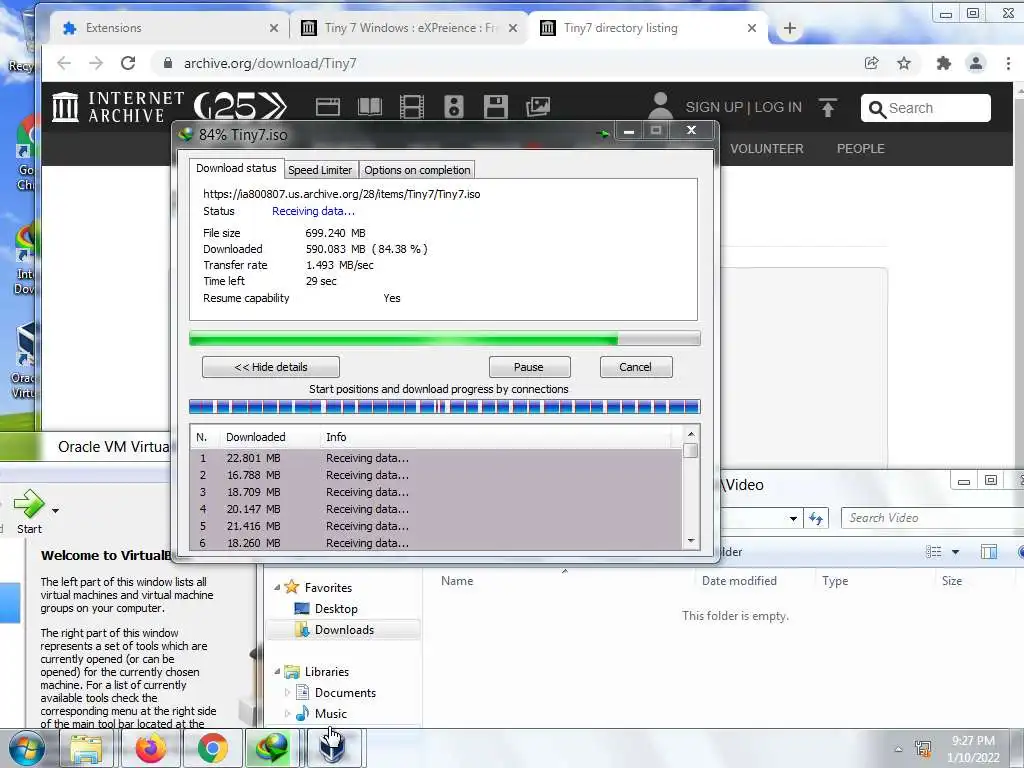Open the Windows Start menu
1024x768 pixels.
27,748
